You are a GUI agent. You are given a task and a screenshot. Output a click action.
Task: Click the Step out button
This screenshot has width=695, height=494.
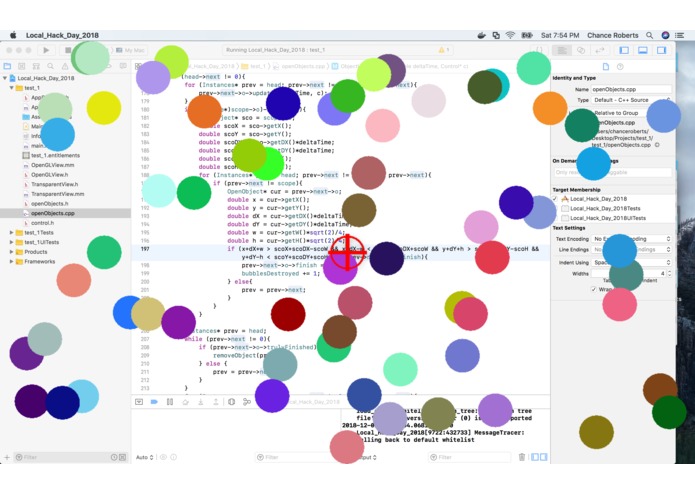[x=216, y=402]
